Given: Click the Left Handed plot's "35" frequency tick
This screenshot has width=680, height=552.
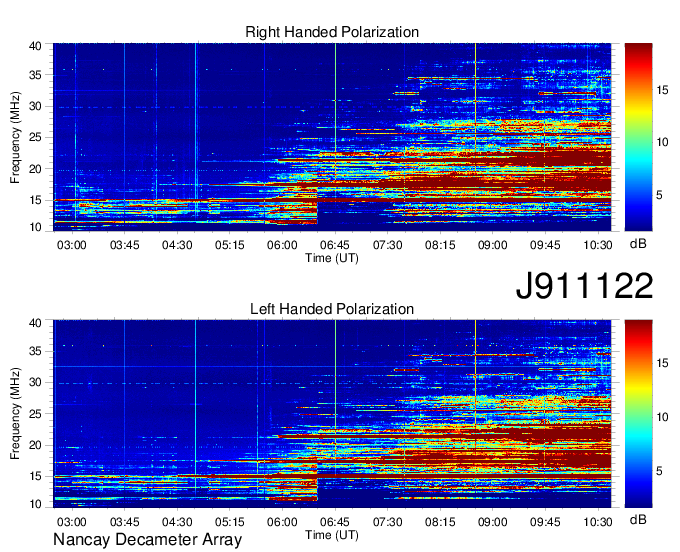Looking at the screenshot, I should [35, 351].
